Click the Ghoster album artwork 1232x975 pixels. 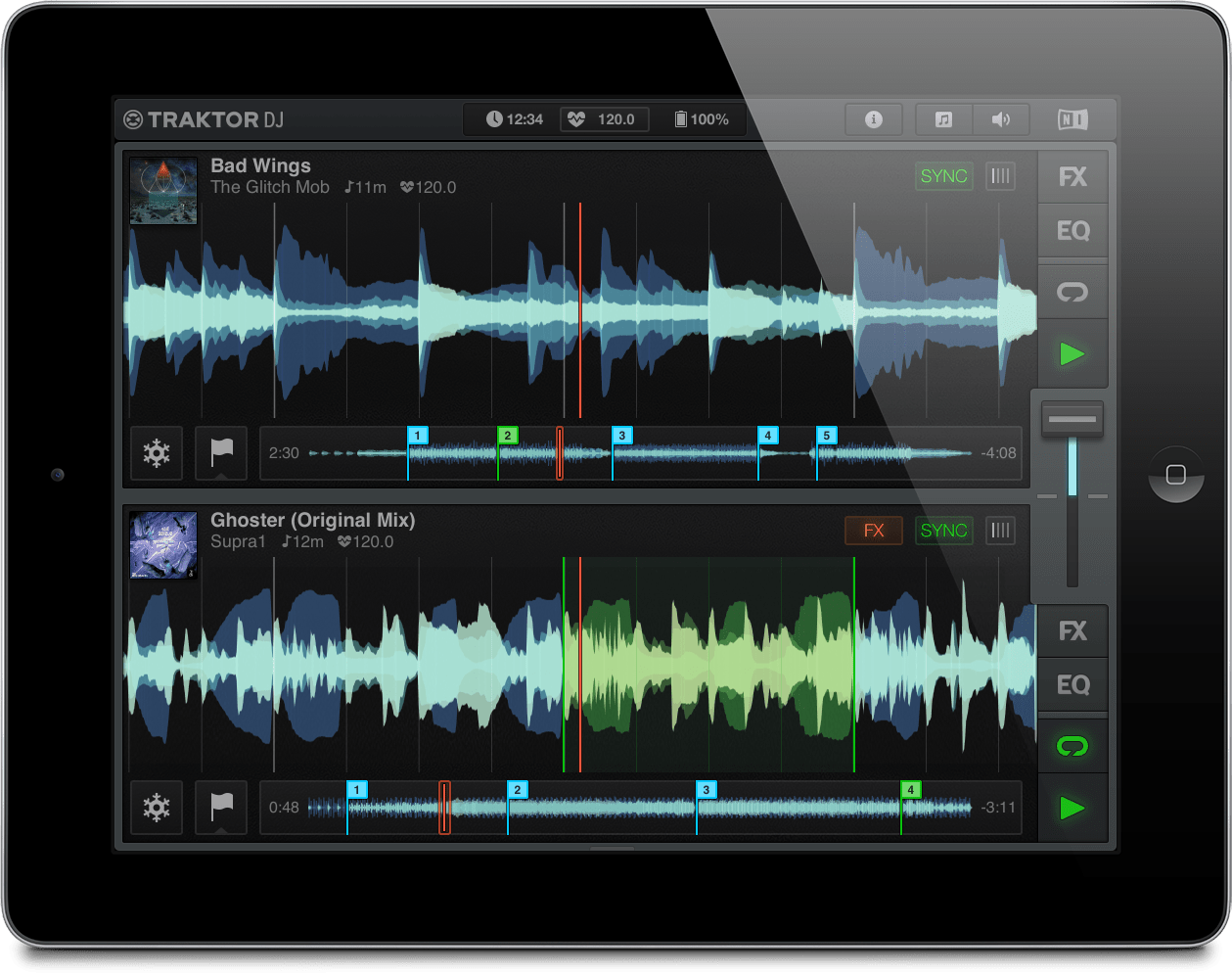coord(163,545)
